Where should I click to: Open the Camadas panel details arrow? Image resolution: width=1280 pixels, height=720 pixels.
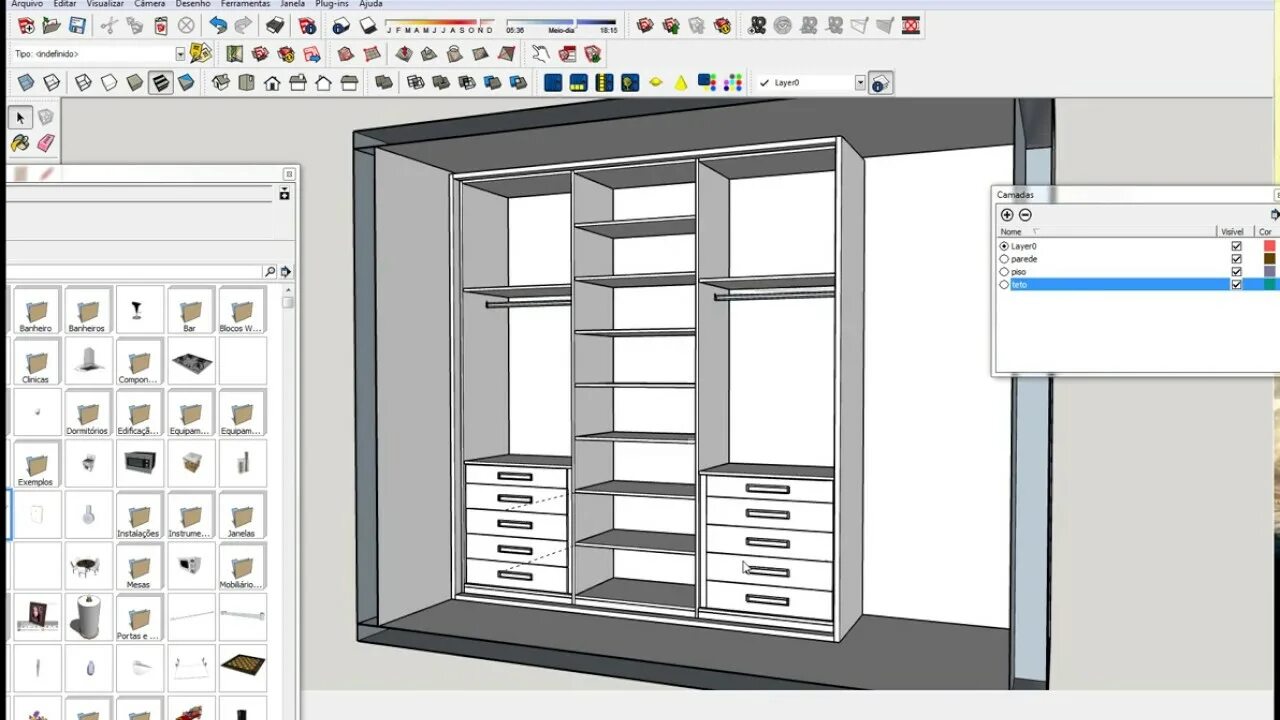pyautogui.click(x=1275, y=215)
